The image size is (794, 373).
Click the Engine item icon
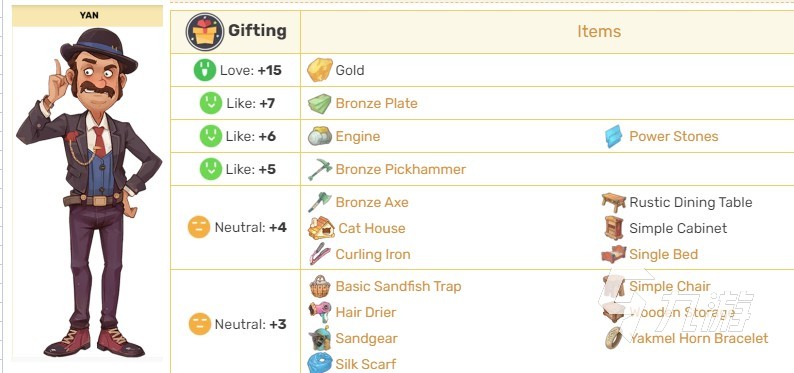[320, 136]
